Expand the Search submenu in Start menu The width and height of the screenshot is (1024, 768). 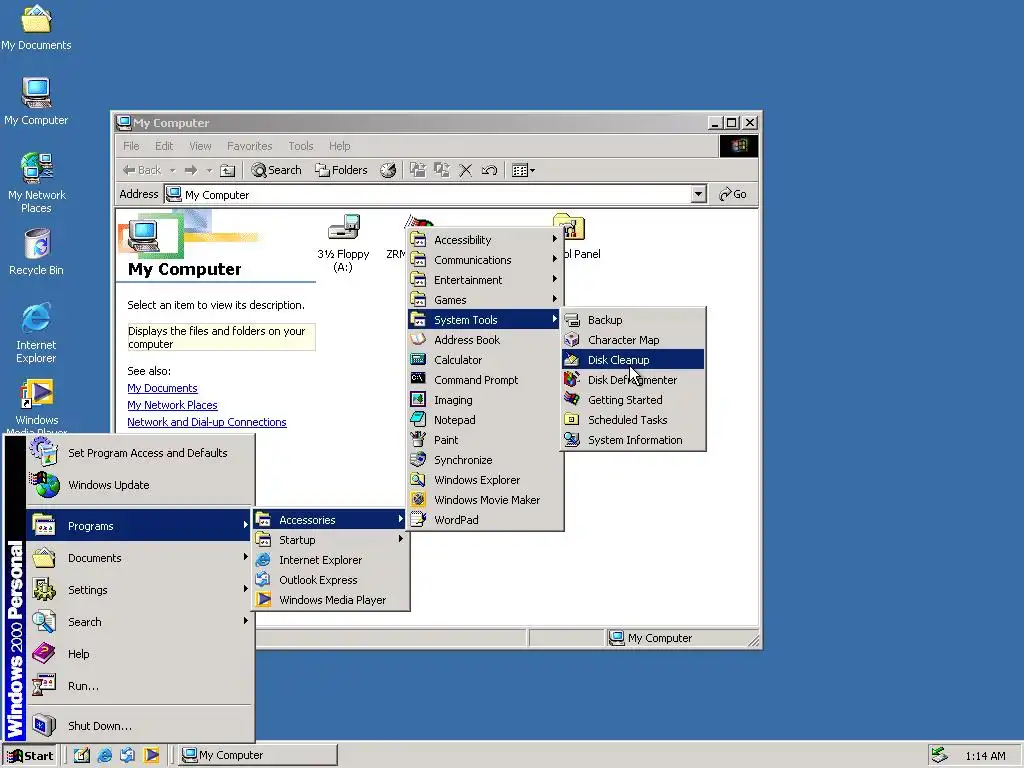point(140,622)
